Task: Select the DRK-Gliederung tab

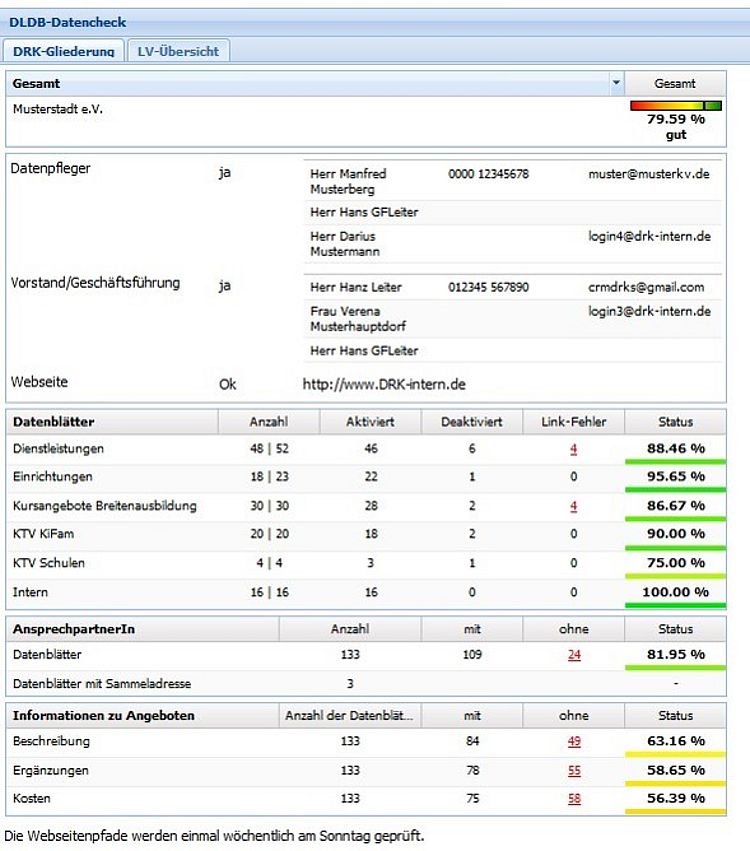Action: click(64, 51)
